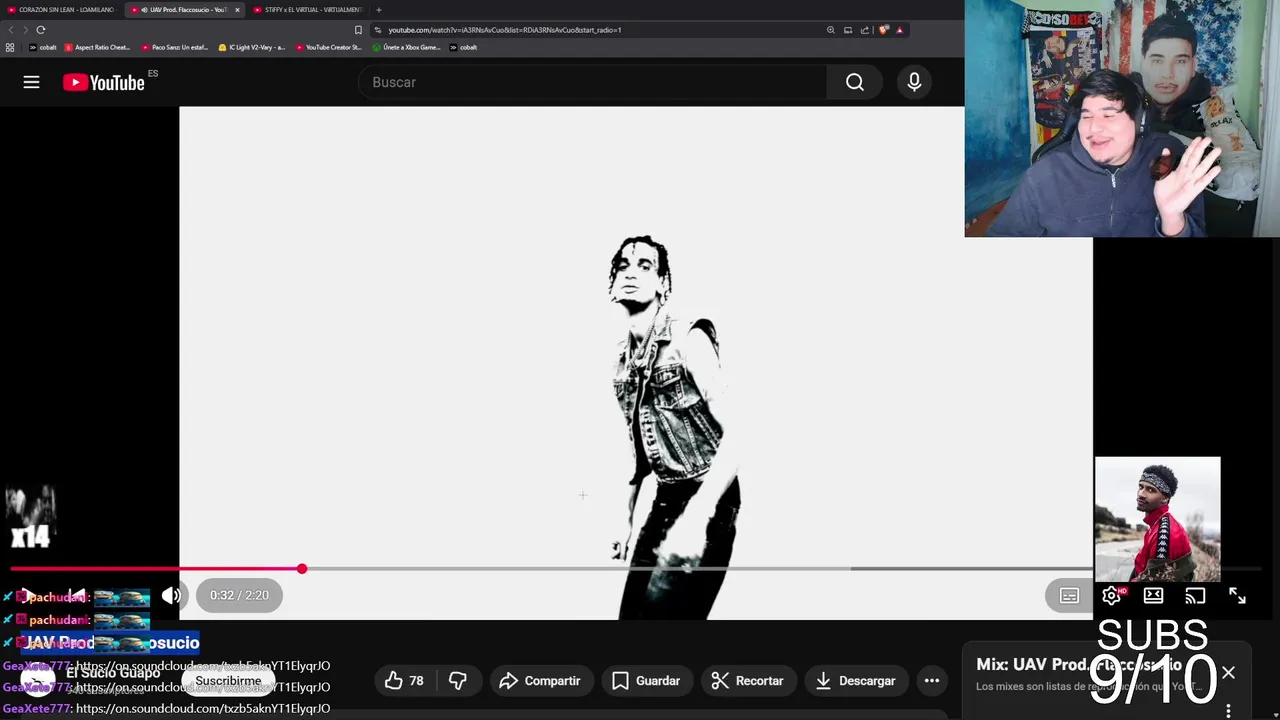This screenshot has height=720, width=1280.
Task: Open IC Light V2-Vary bookmark
Action: click(252, 47)
